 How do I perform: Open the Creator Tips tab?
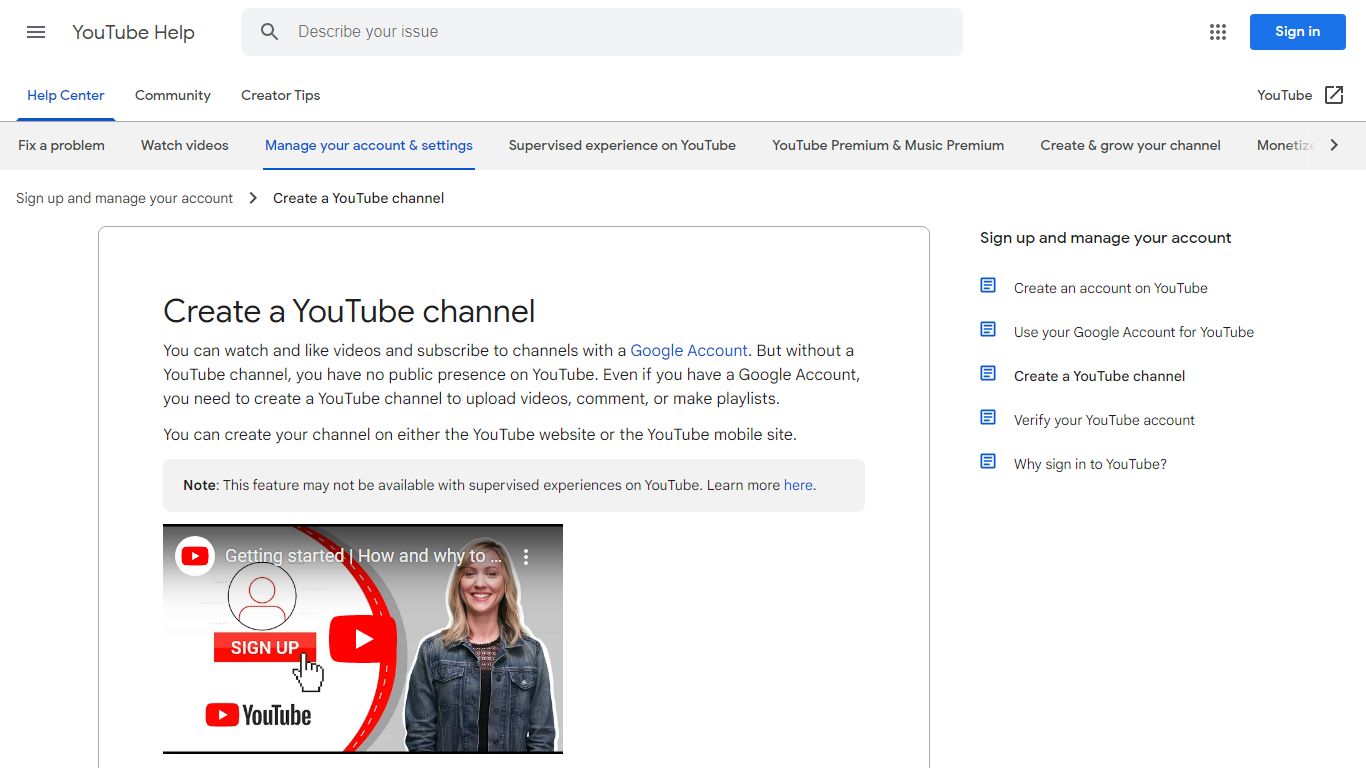point(280,96)
